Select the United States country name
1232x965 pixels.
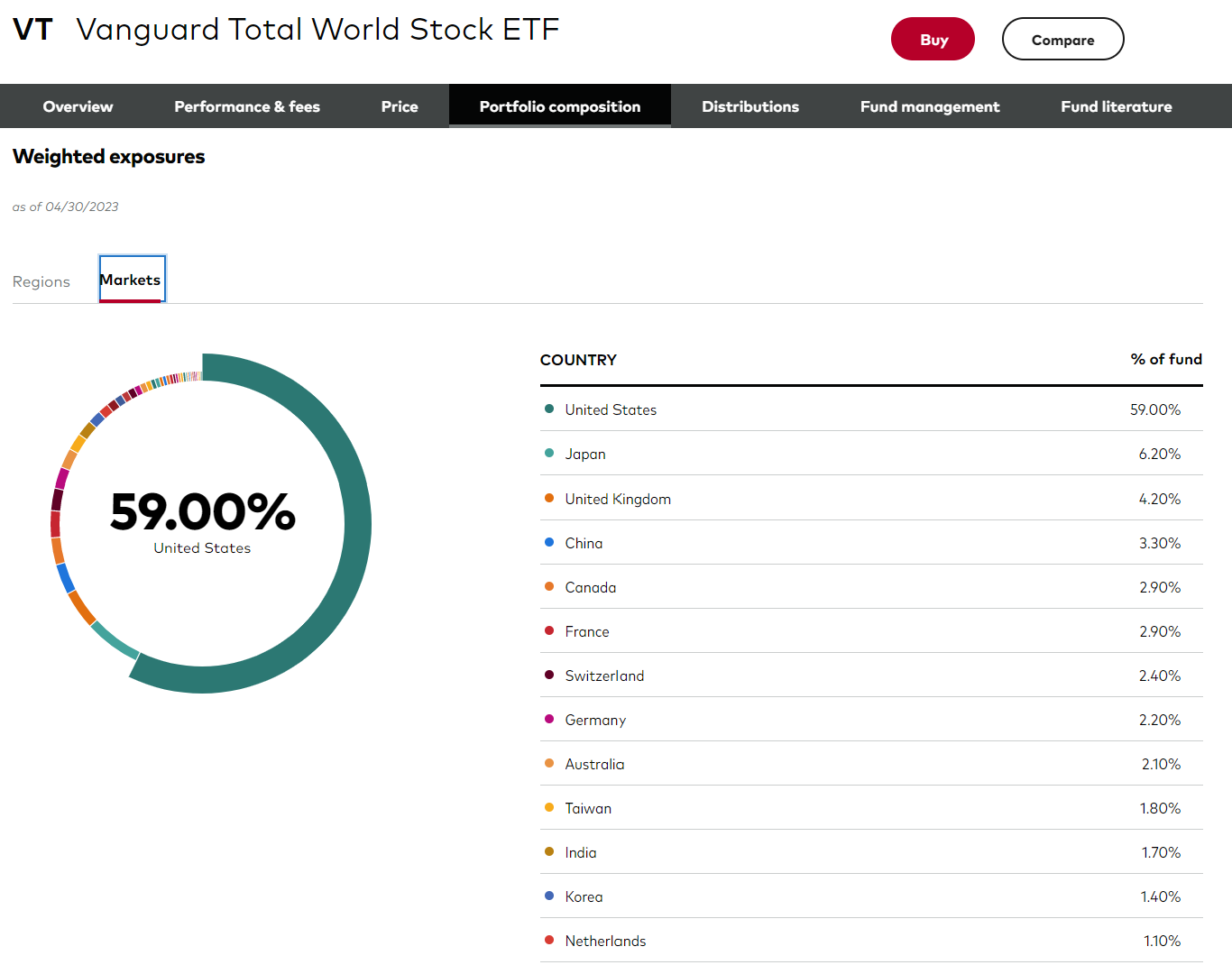coord(611,409)
